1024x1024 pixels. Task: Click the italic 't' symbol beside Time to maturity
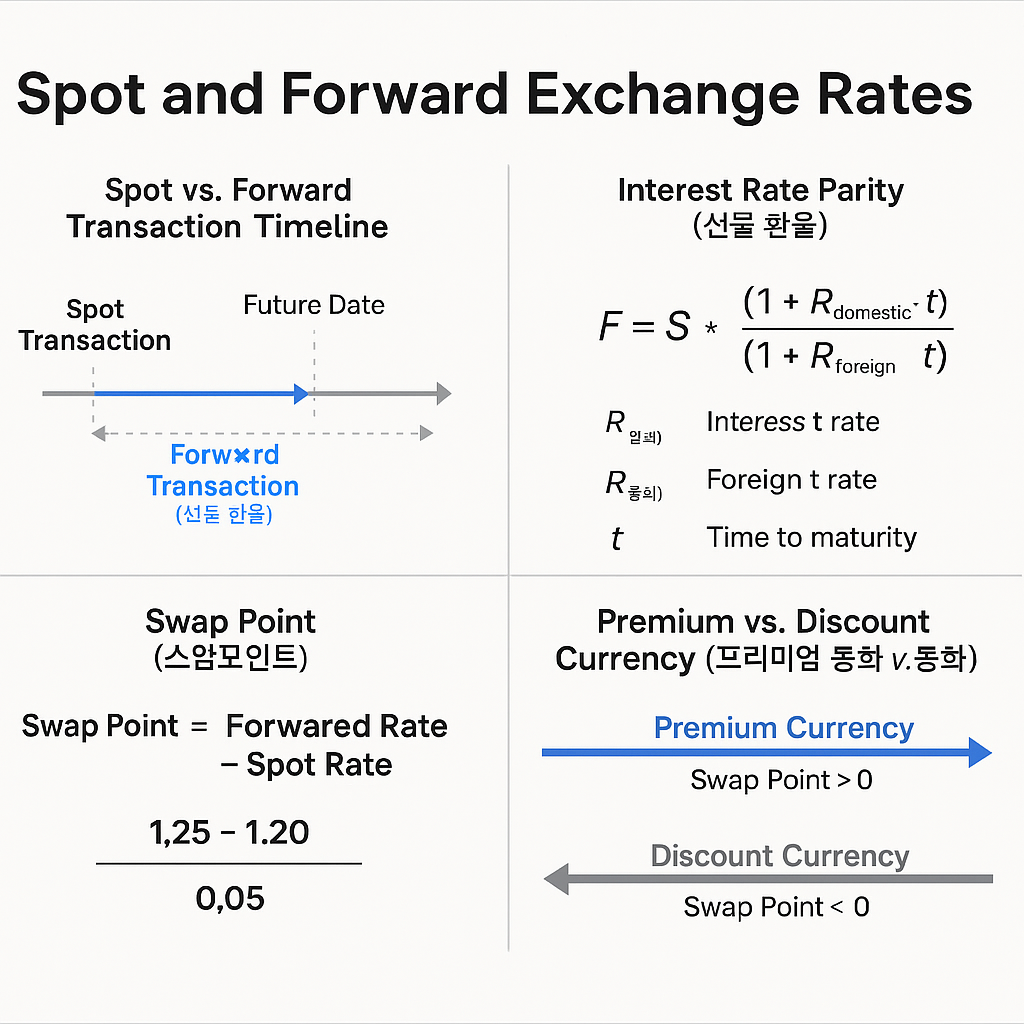617,540
